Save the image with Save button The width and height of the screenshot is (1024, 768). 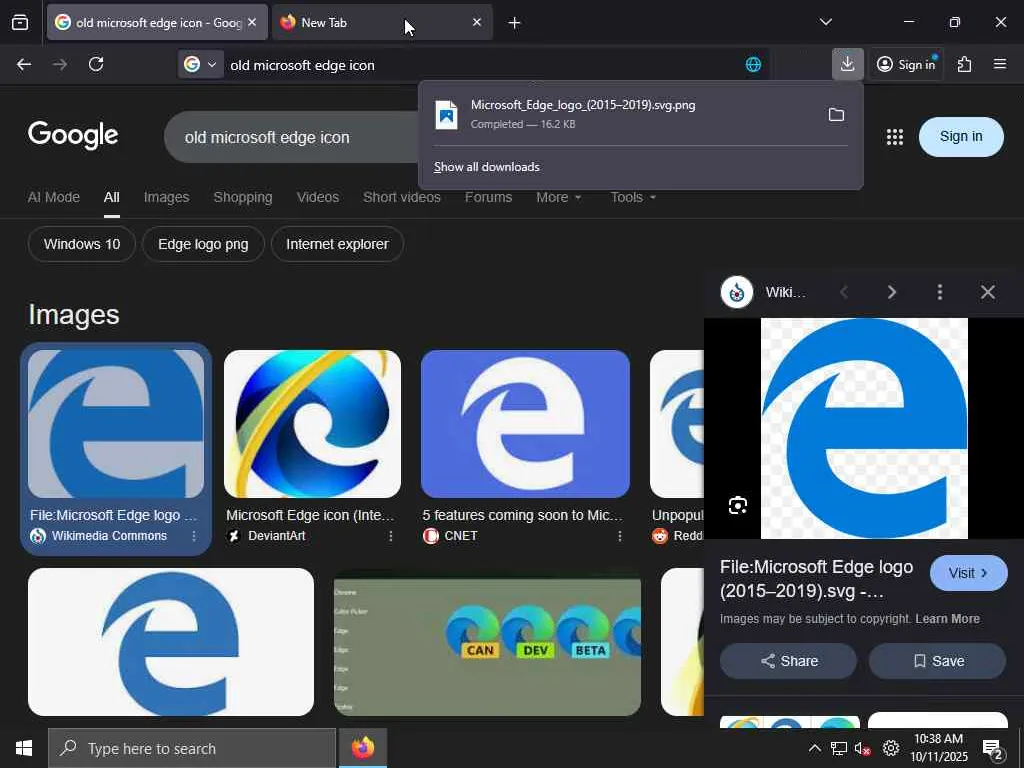click(937, 661)
